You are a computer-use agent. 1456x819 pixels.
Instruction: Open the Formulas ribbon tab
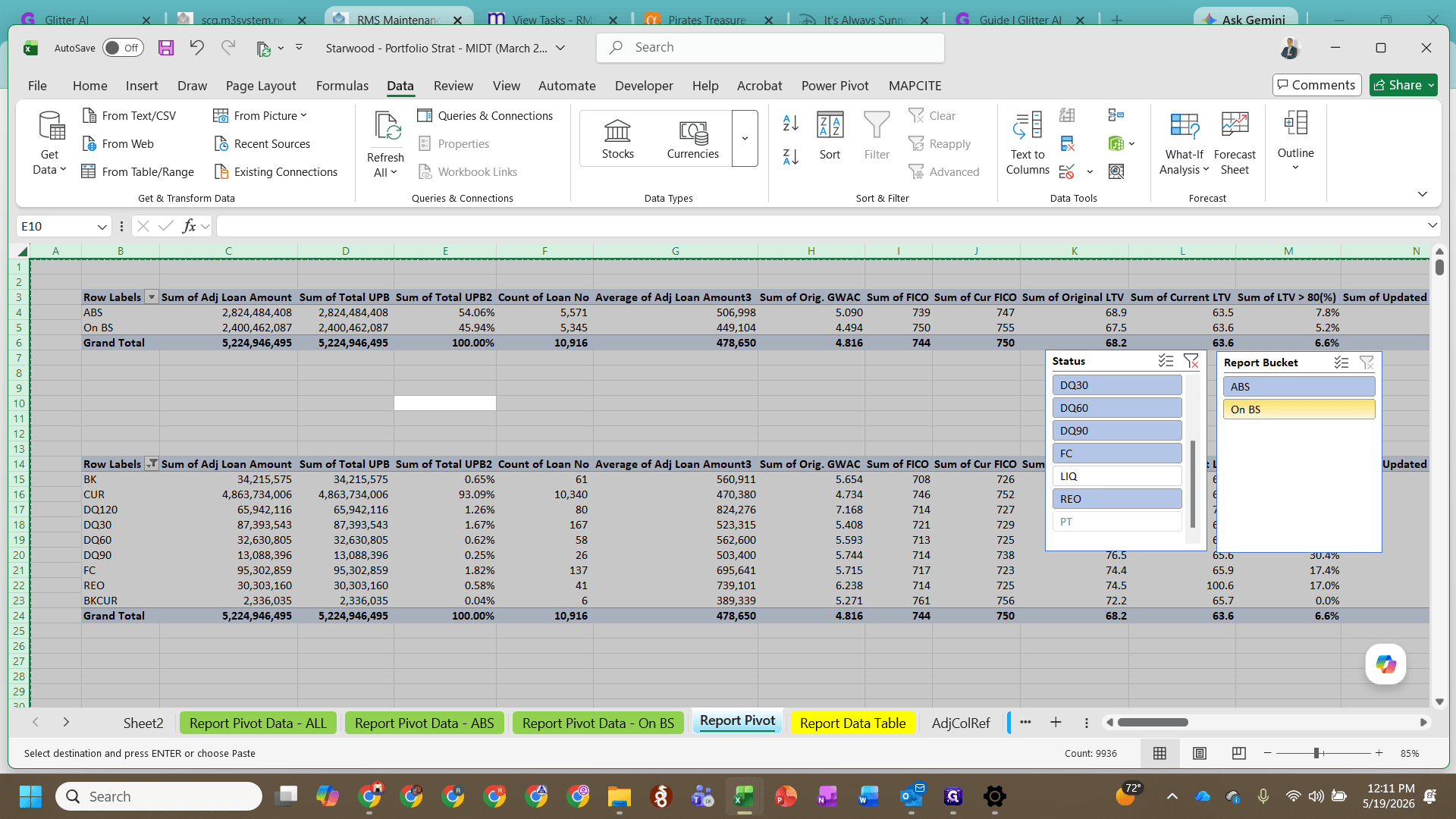[x=342, y=86]
